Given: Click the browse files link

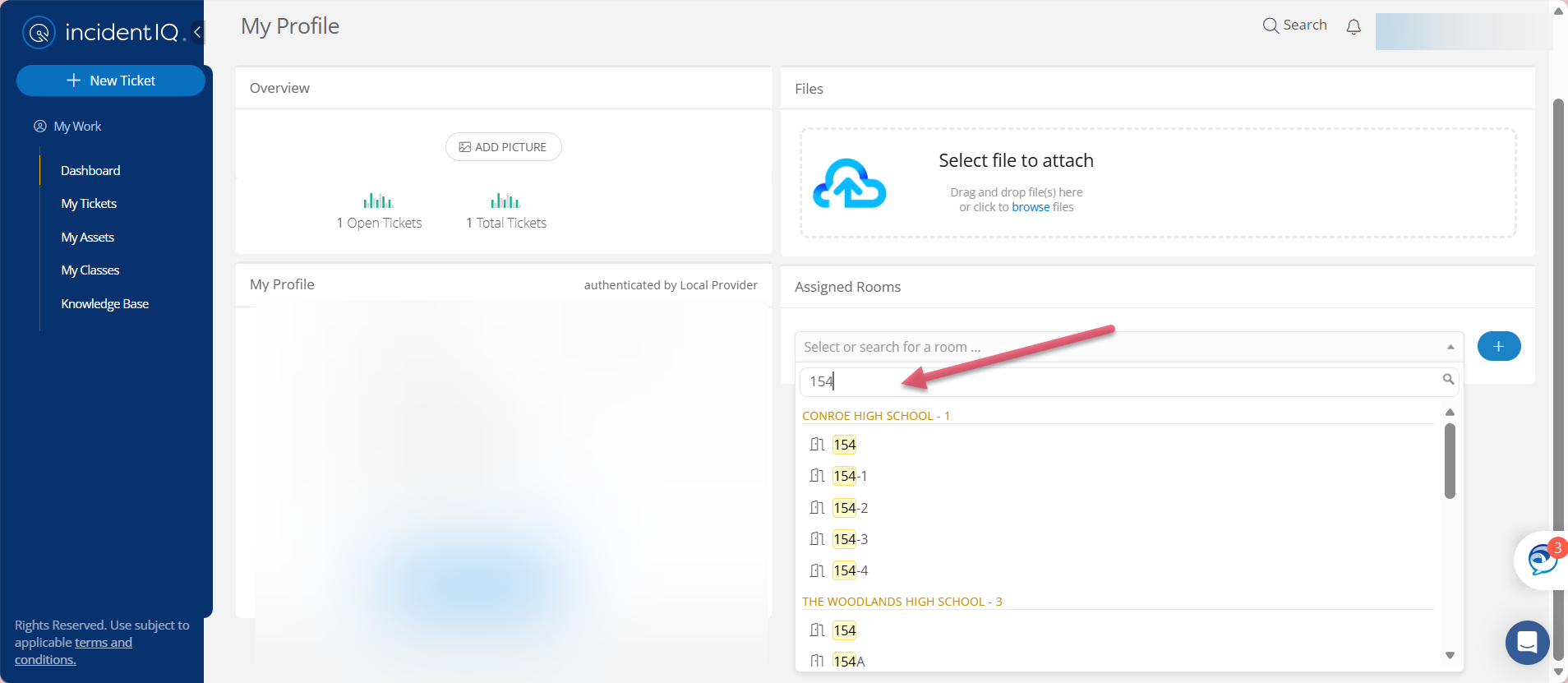Looking at the screenshot, I should click(1031, 207).
